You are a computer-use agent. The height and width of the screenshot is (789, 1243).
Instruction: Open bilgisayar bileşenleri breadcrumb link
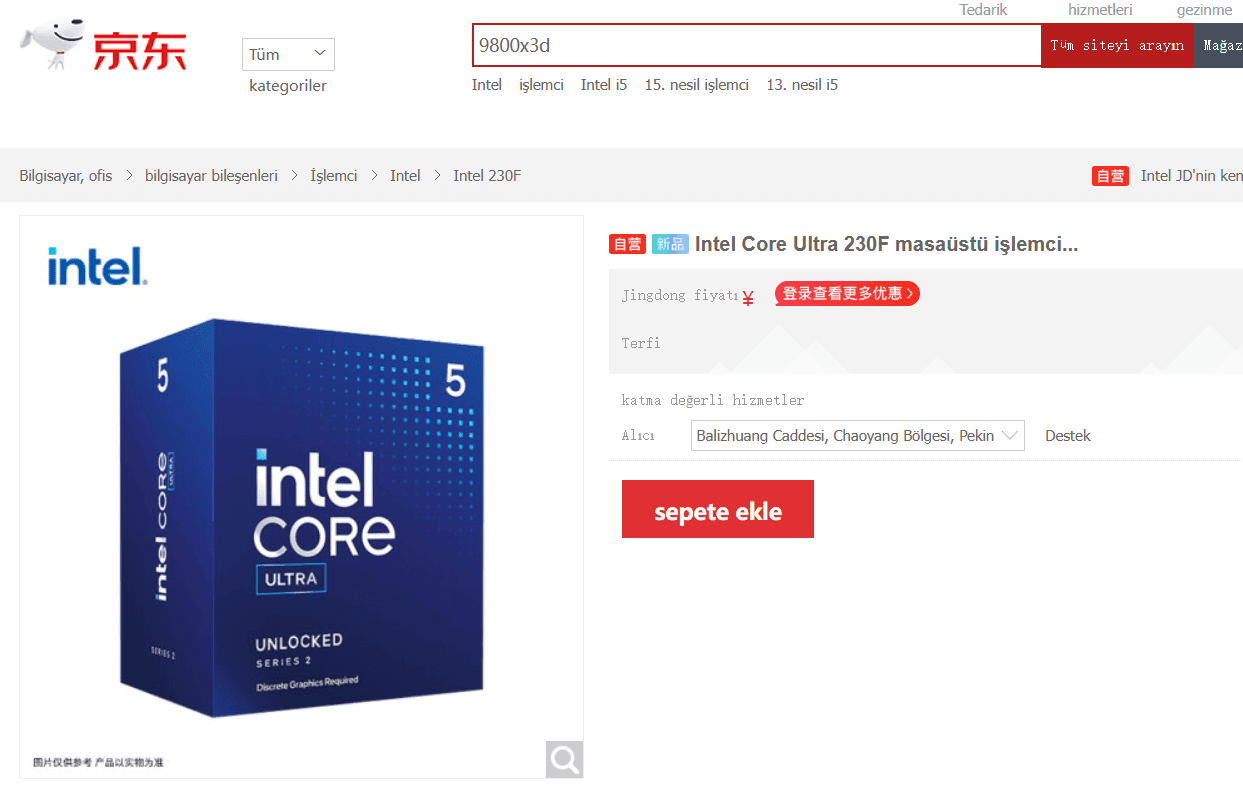[x=211, y=176]
